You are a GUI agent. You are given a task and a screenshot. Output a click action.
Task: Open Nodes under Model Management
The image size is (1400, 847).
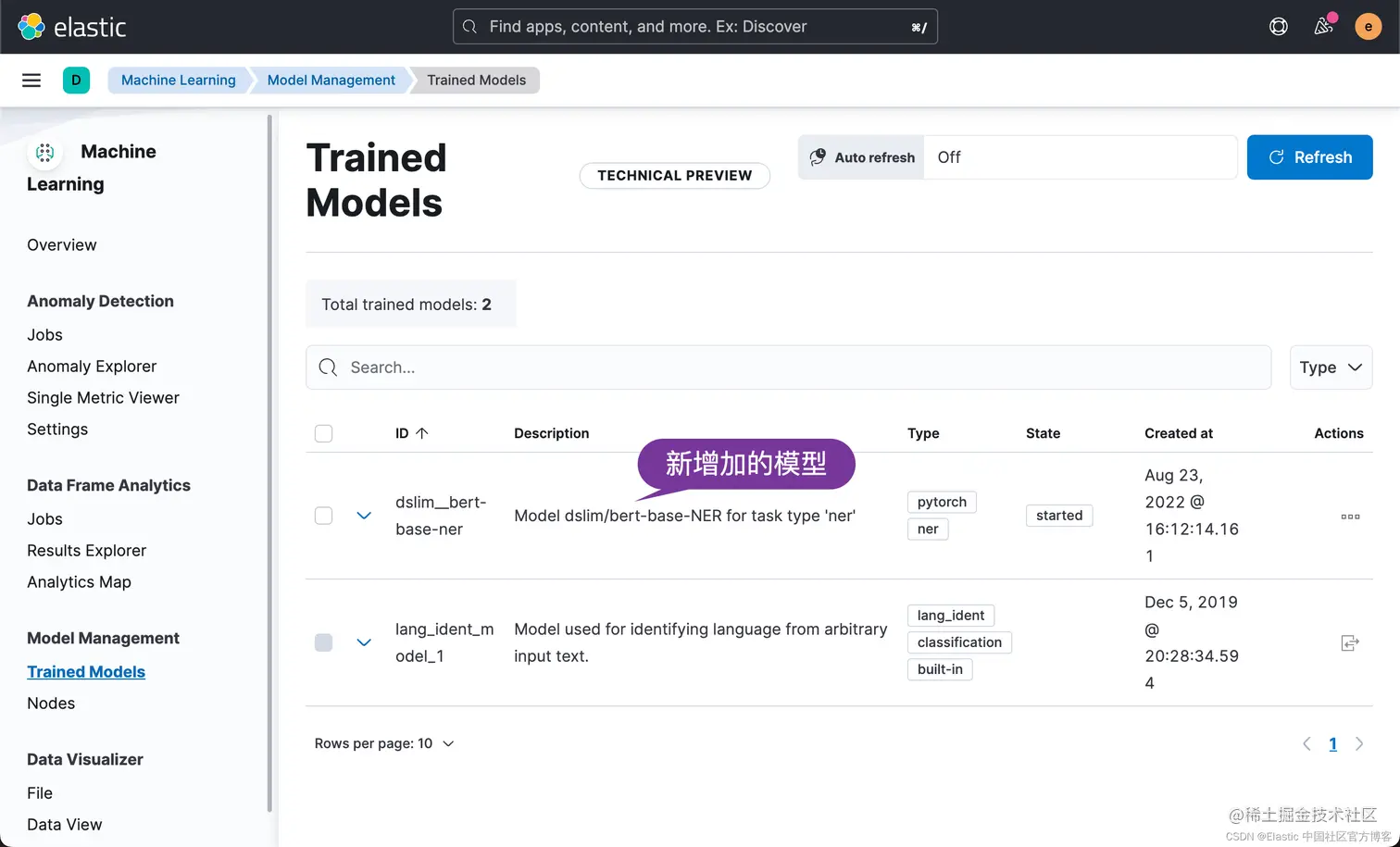coord(51,704)
